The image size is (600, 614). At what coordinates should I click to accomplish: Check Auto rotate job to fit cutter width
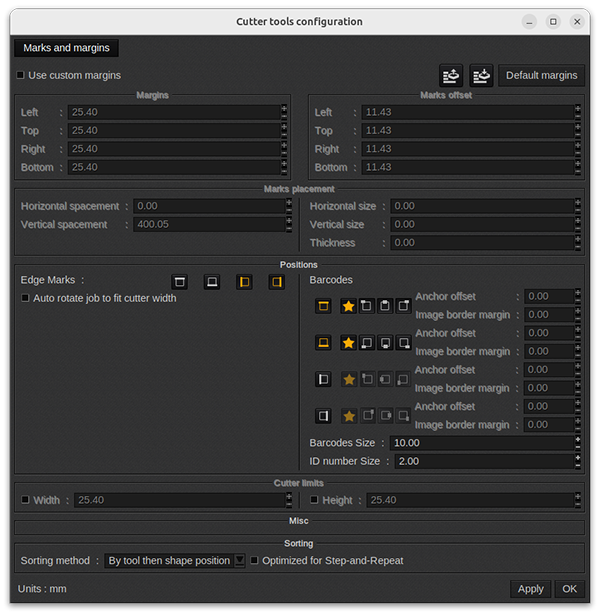click(x=26, y=298)
